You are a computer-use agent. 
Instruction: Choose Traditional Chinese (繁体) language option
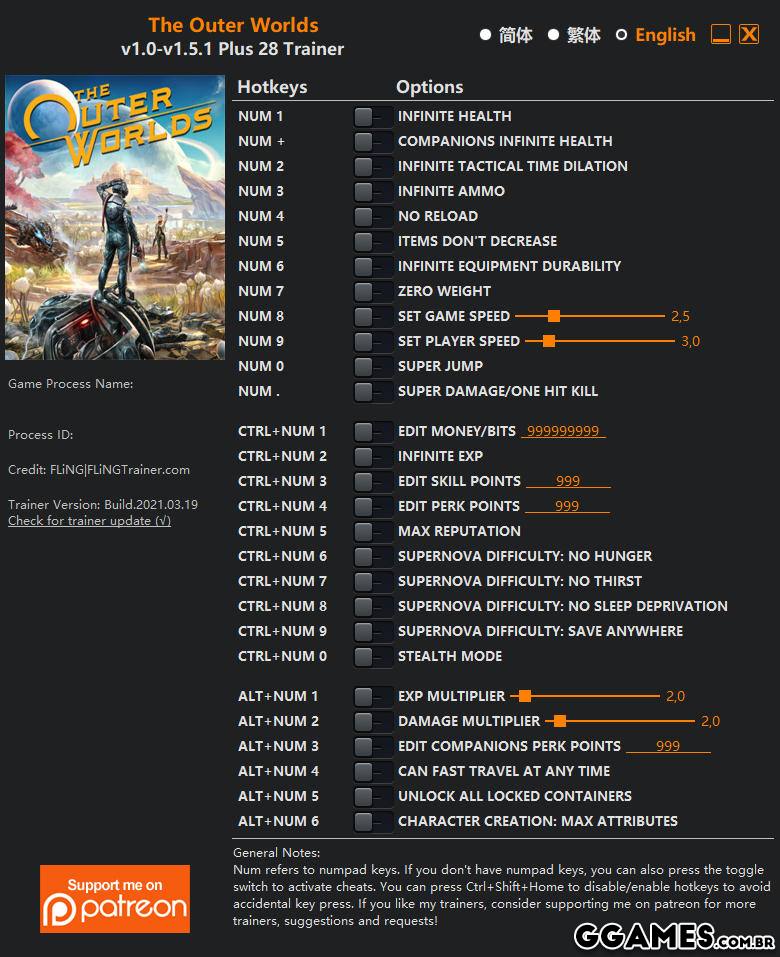[x=553, y=35]
